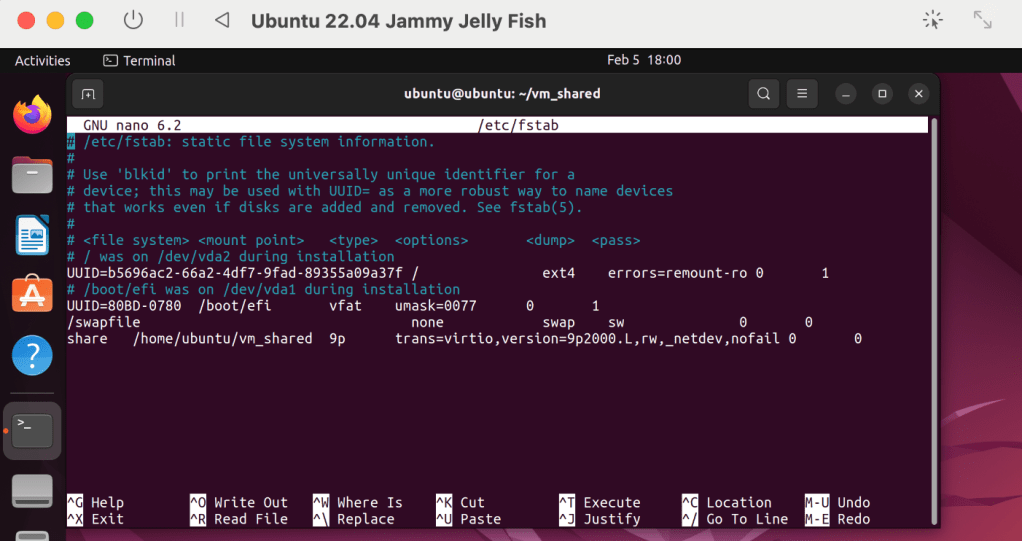Toggle VM window resize mode
Screen dimensions: 1022x541
click(x=982, y=20)
